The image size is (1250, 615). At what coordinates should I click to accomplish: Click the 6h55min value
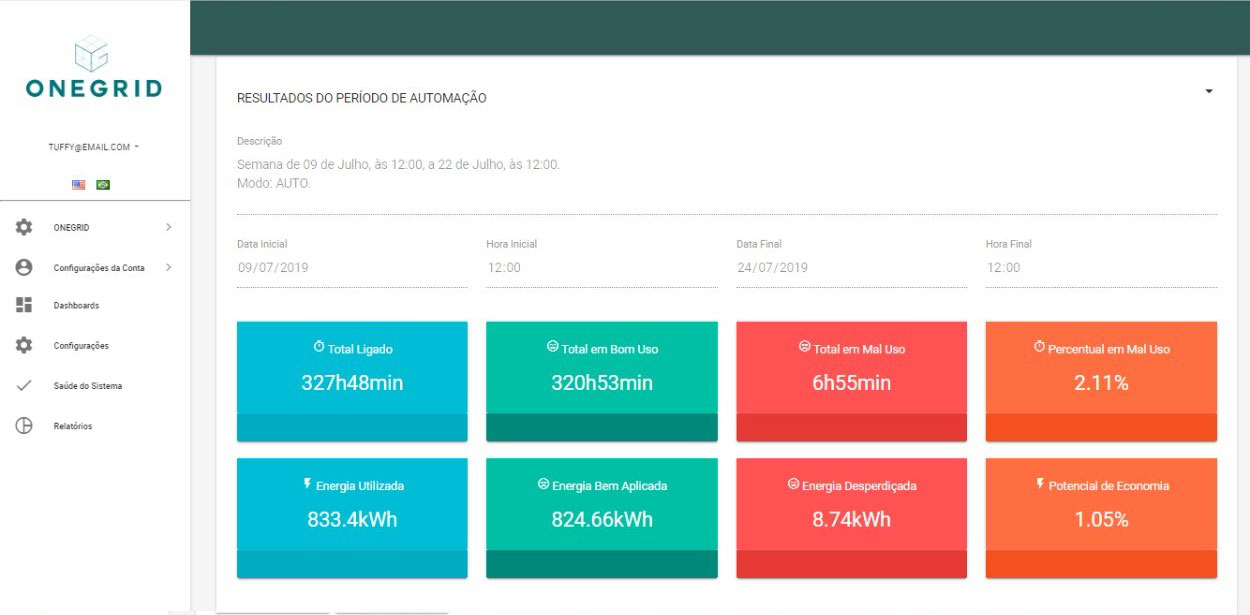click(851, 382)
